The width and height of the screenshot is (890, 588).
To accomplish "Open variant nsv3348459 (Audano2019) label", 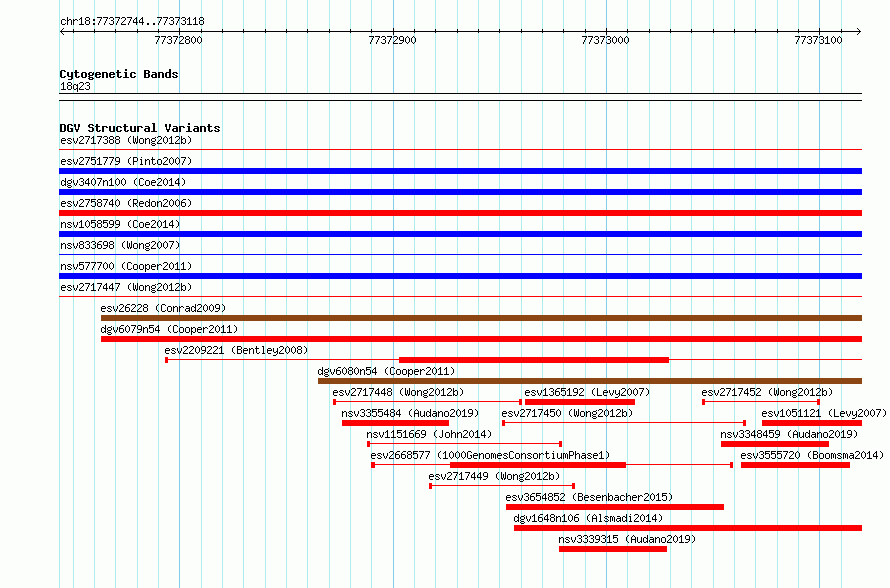I will pos(790,434).
